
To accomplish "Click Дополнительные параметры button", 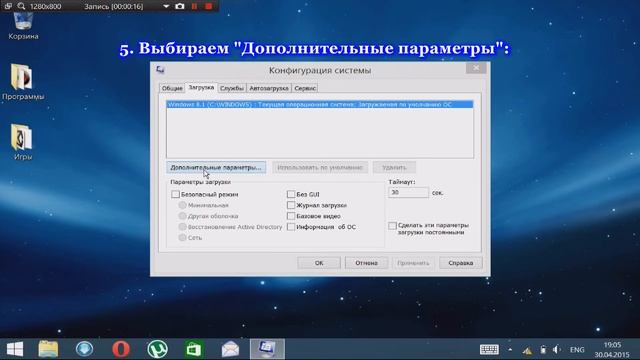I will (216, 167).
